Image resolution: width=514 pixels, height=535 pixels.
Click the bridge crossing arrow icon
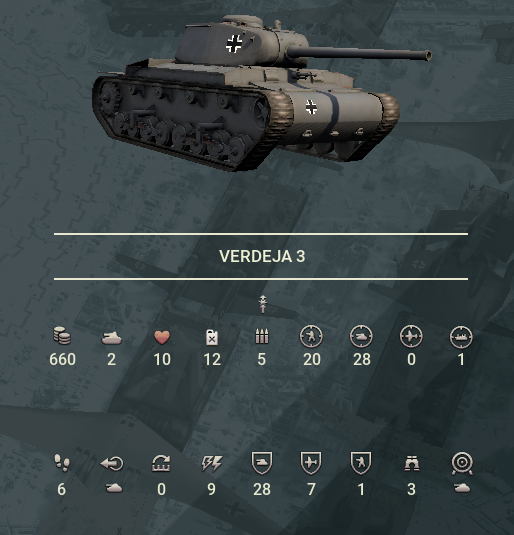161,463
